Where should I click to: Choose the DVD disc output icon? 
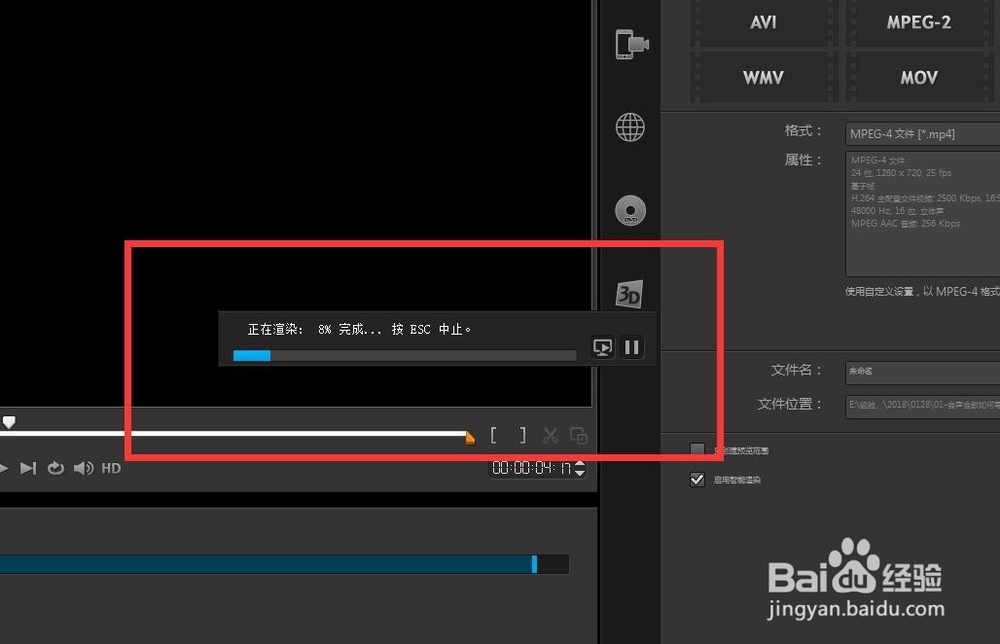pyautogui.click(x=630, y=210)
